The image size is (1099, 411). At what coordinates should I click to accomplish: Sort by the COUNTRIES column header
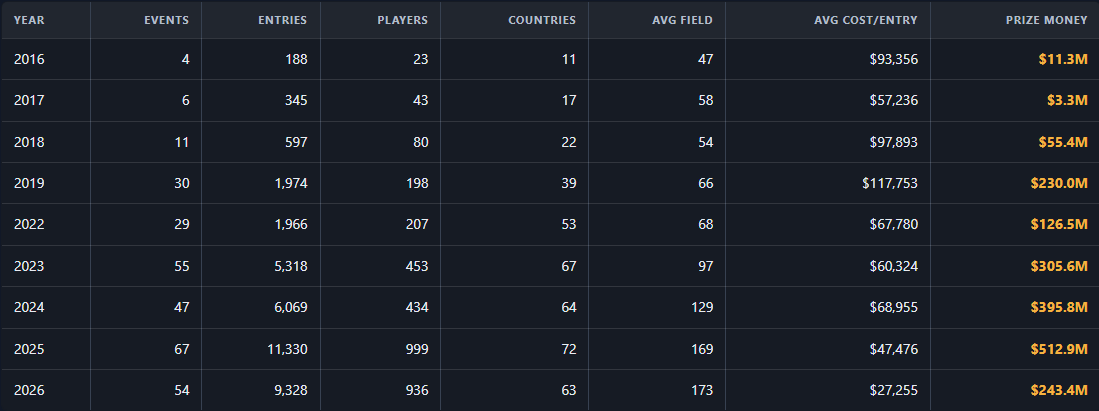click(x=542, y=20)
